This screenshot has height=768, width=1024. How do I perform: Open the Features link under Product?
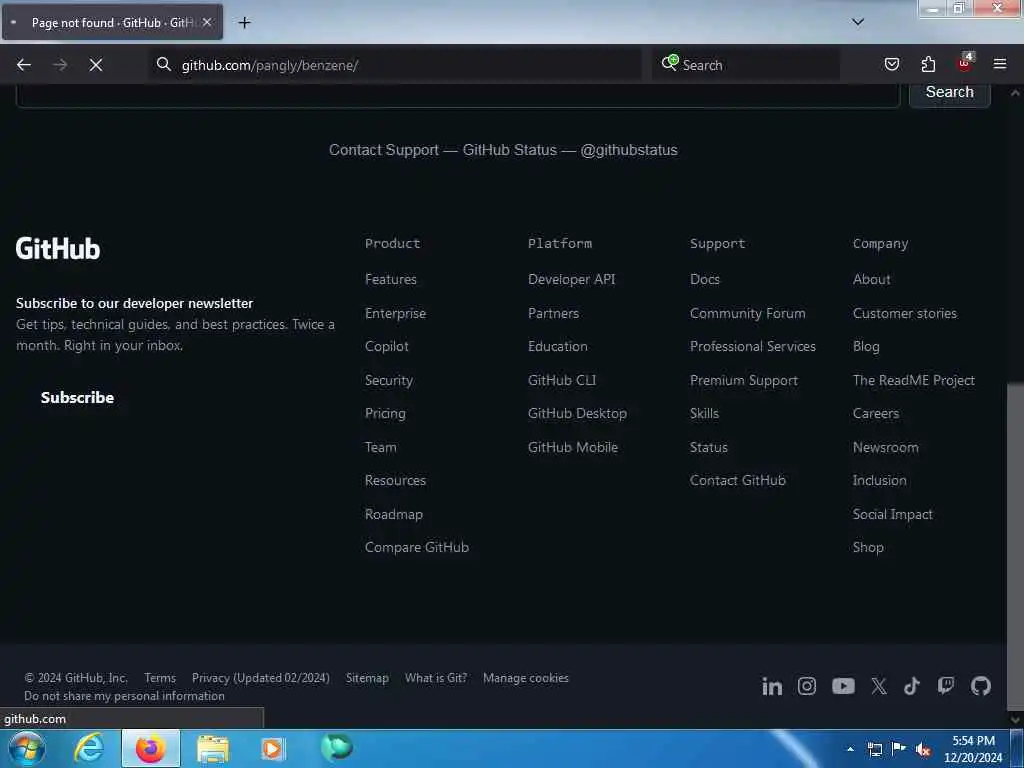[391, 279]
